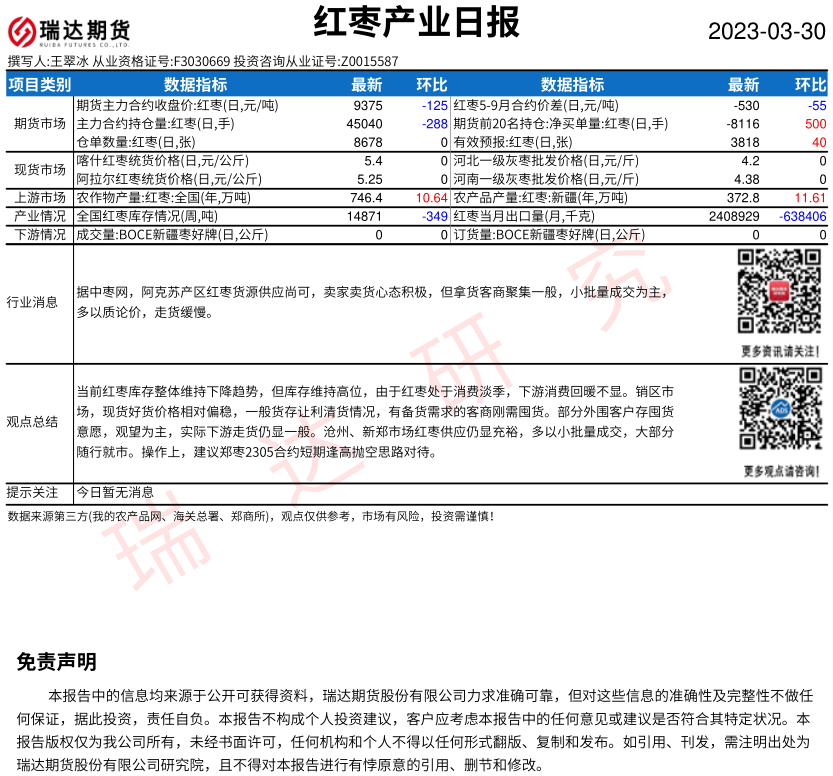
Task: Click the 免责声明 heading
Action: pos(57,661)
